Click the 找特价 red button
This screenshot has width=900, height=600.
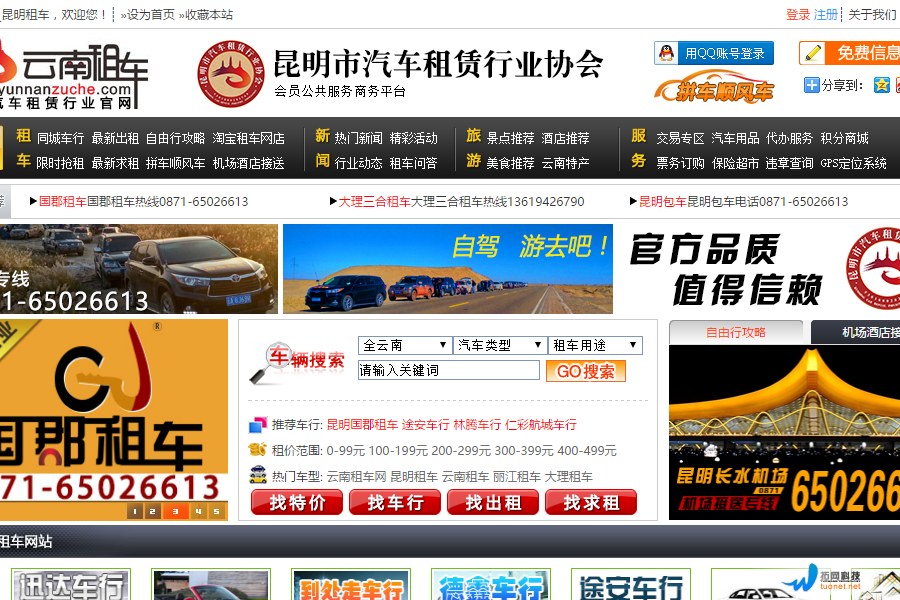[297, 502]
